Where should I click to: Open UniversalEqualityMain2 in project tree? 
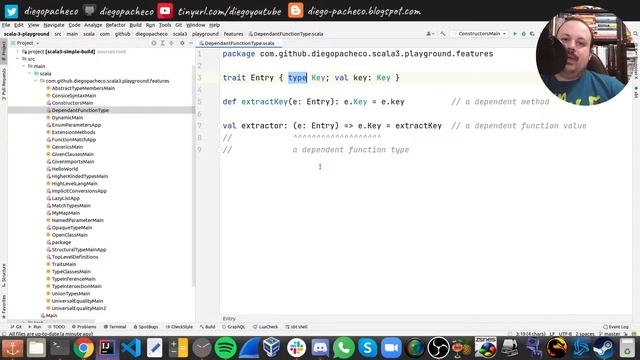pos(78,308)
